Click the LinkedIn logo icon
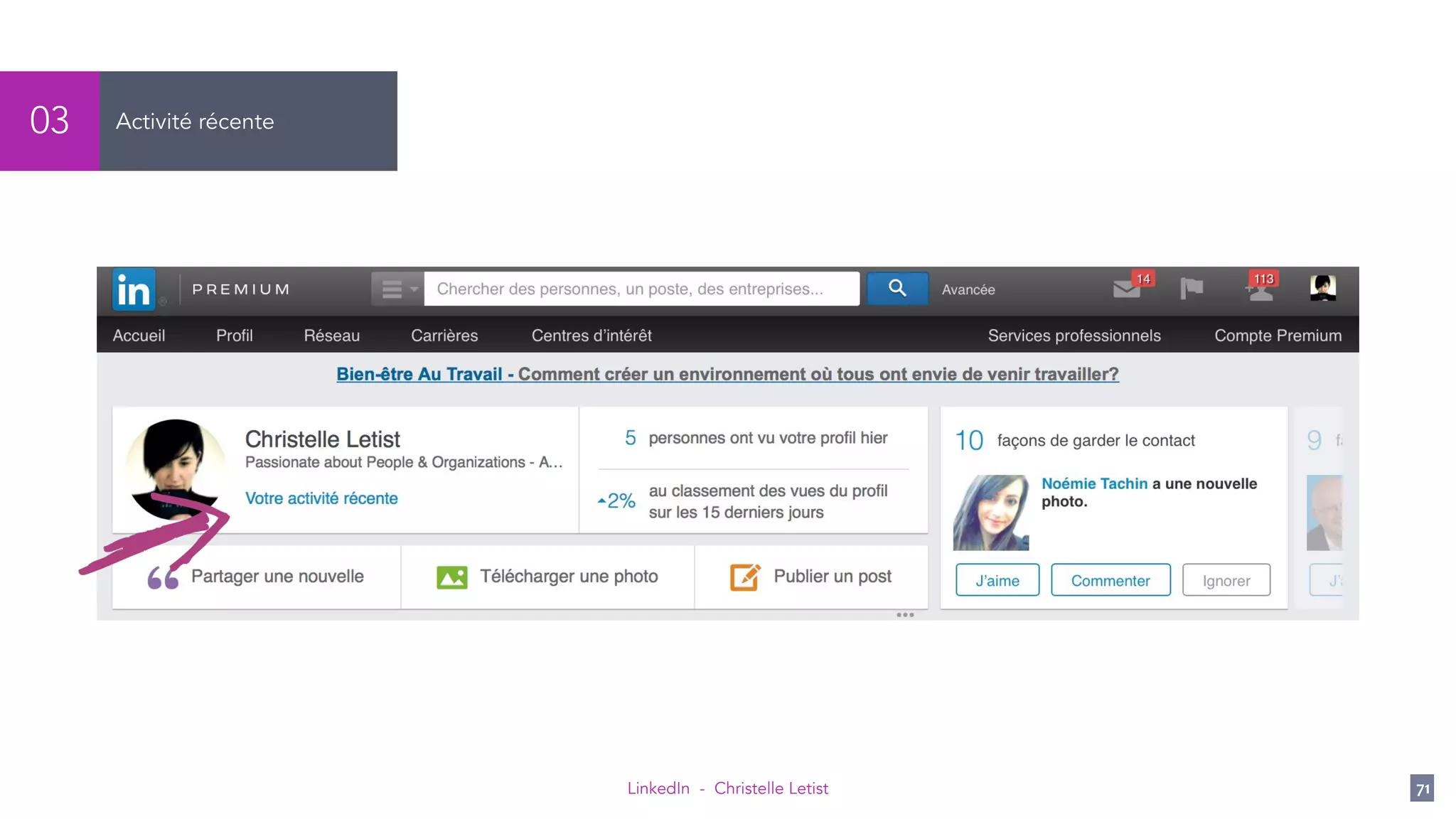This screenshot has height=819, width=1456. coord(134,289)
